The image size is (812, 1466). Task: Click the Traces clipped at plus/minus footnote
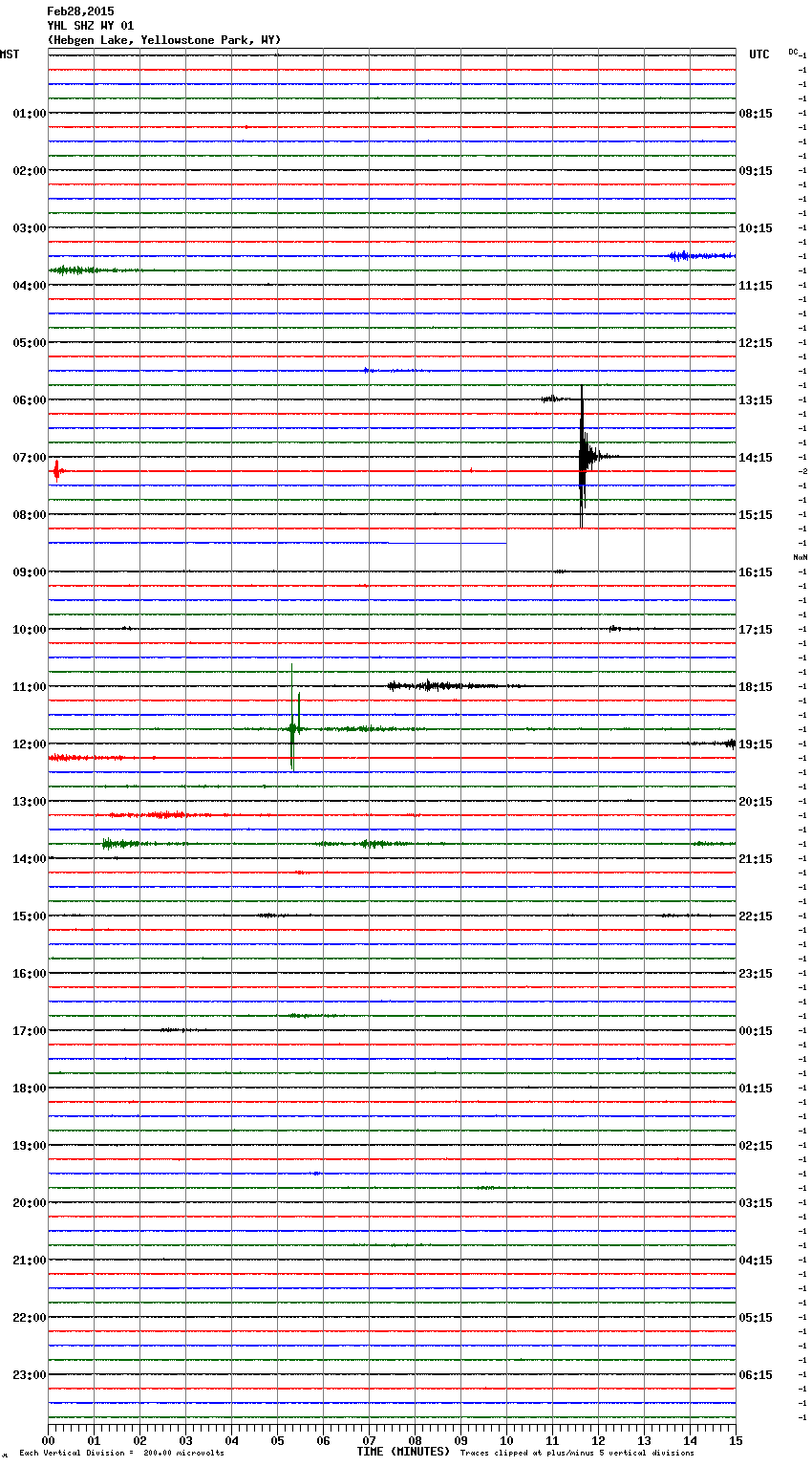coord(577,1454)
